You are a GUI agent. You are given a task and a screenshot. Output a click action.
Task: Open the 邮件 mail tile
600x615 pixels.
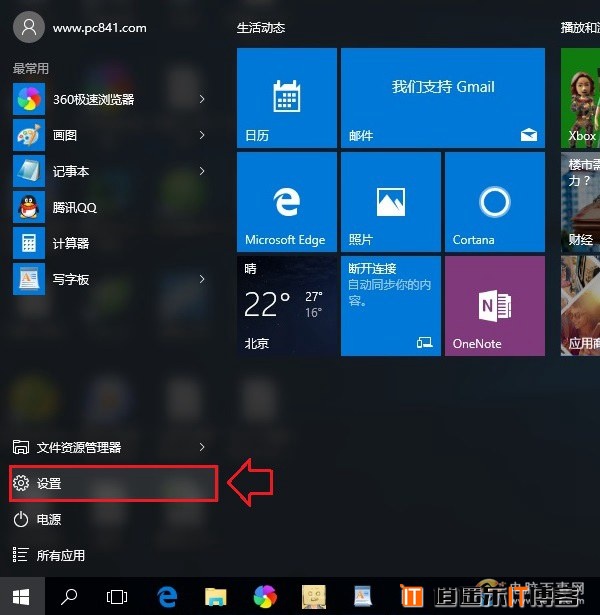tap(443, 98)
